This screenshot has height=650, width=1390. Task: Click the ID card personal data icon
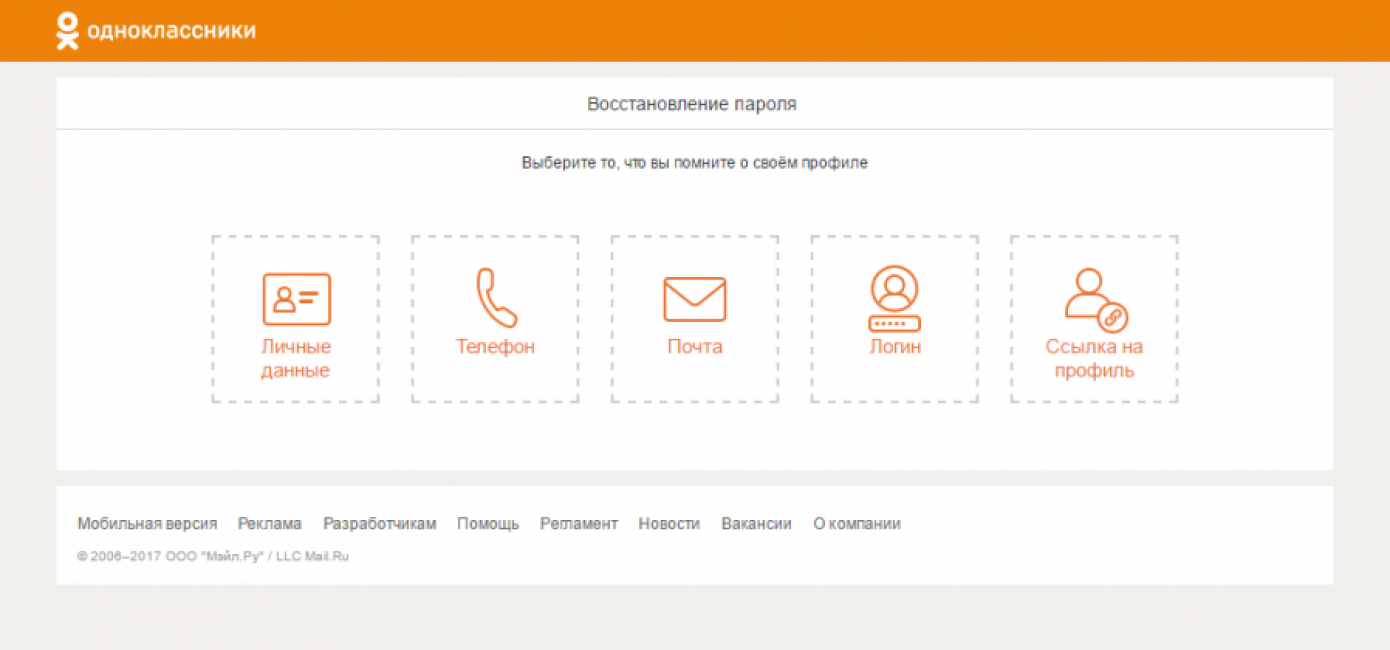(296, 298)
